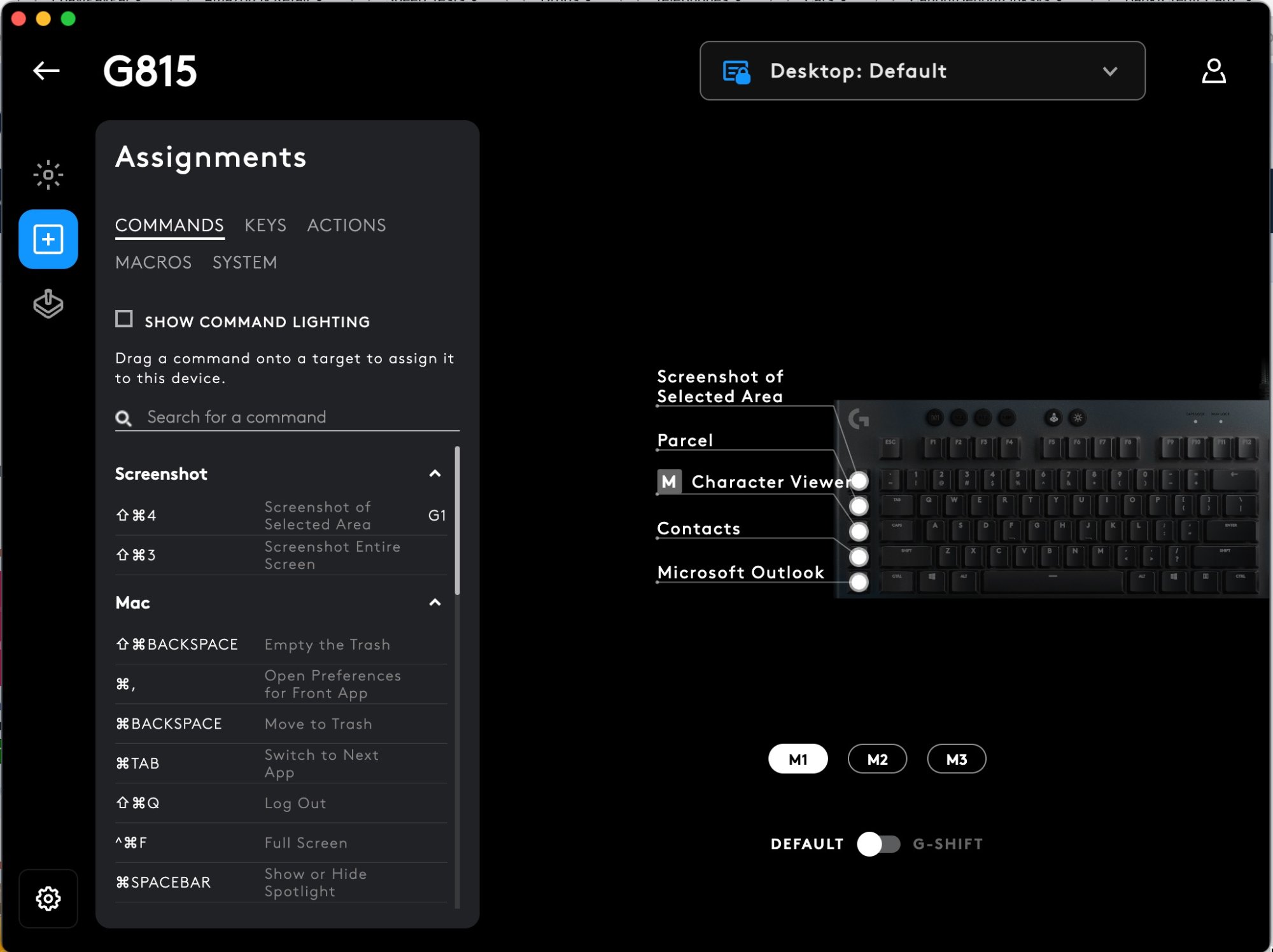1273x952 pixels.
Task: Click the G1 badge in Screenshot row
Action: 437,515
